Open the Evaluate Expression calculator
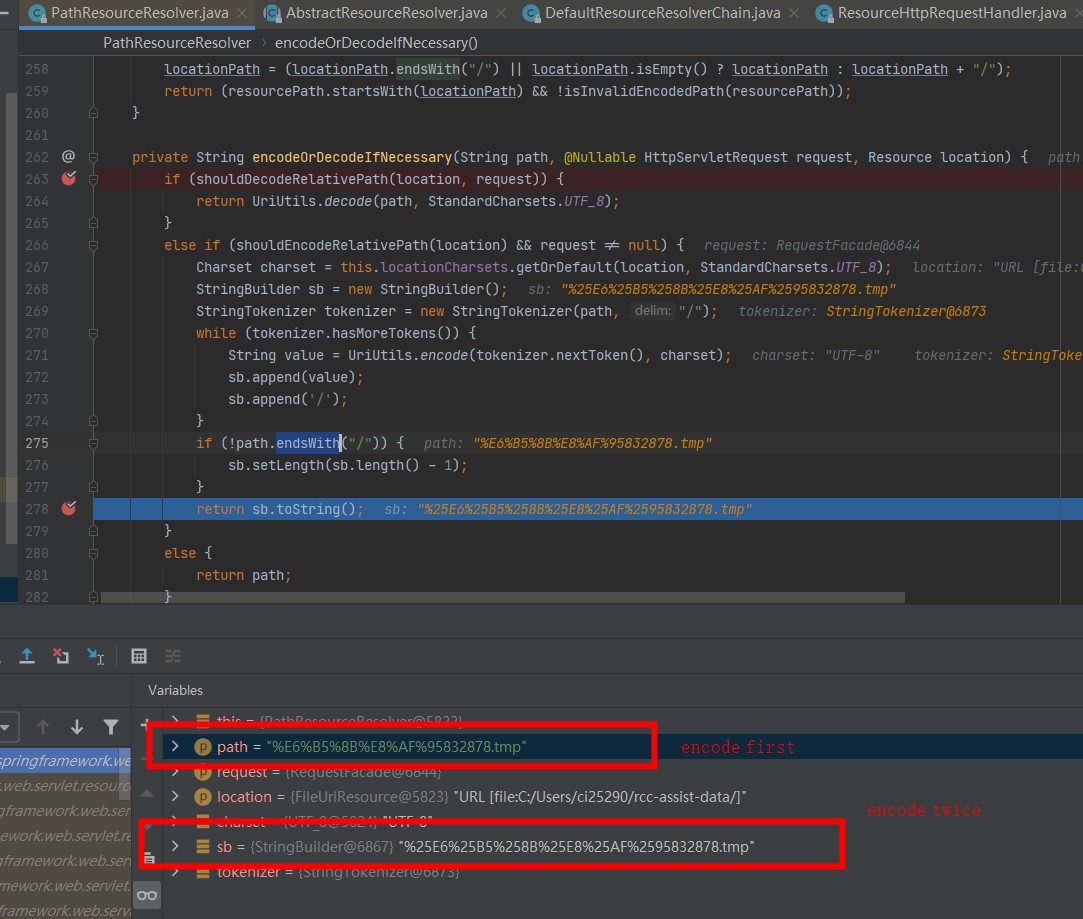 click(x=139, y=656)
